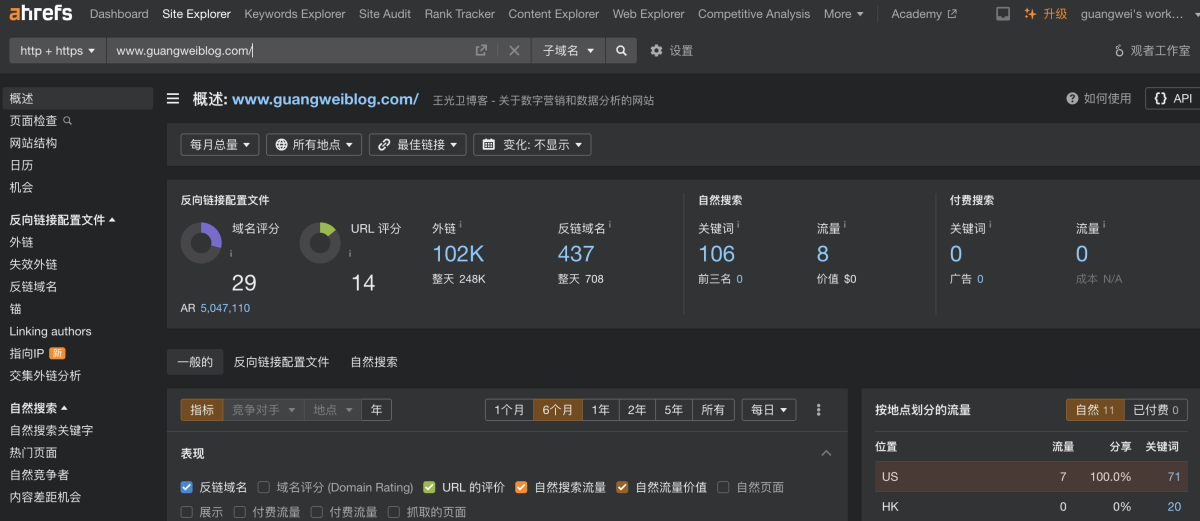Click the info icon beside 自然搜索 流量
Image resolution: width=1200 pixels, height=521 pixels.
(x=846, y=226)
